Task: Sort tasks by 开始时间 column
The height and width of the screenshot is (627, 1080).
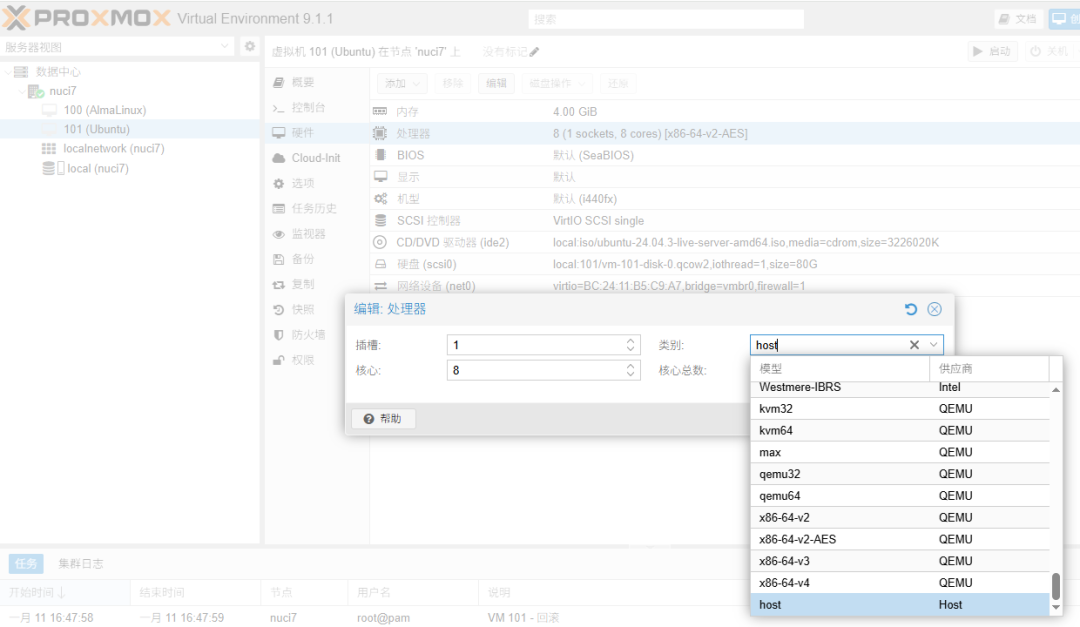Action: [65, 593]
